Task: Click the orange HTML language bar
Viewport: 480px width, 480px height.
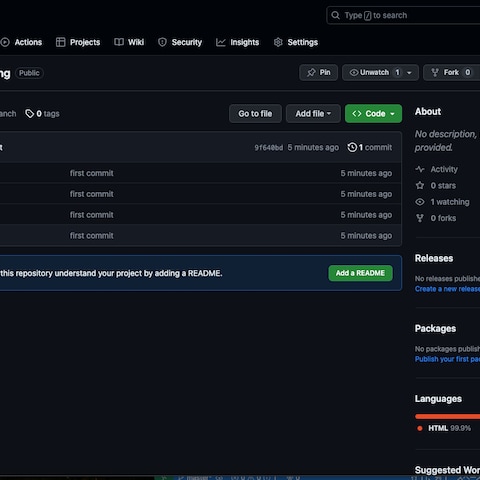Action: [x=447, y=416]
